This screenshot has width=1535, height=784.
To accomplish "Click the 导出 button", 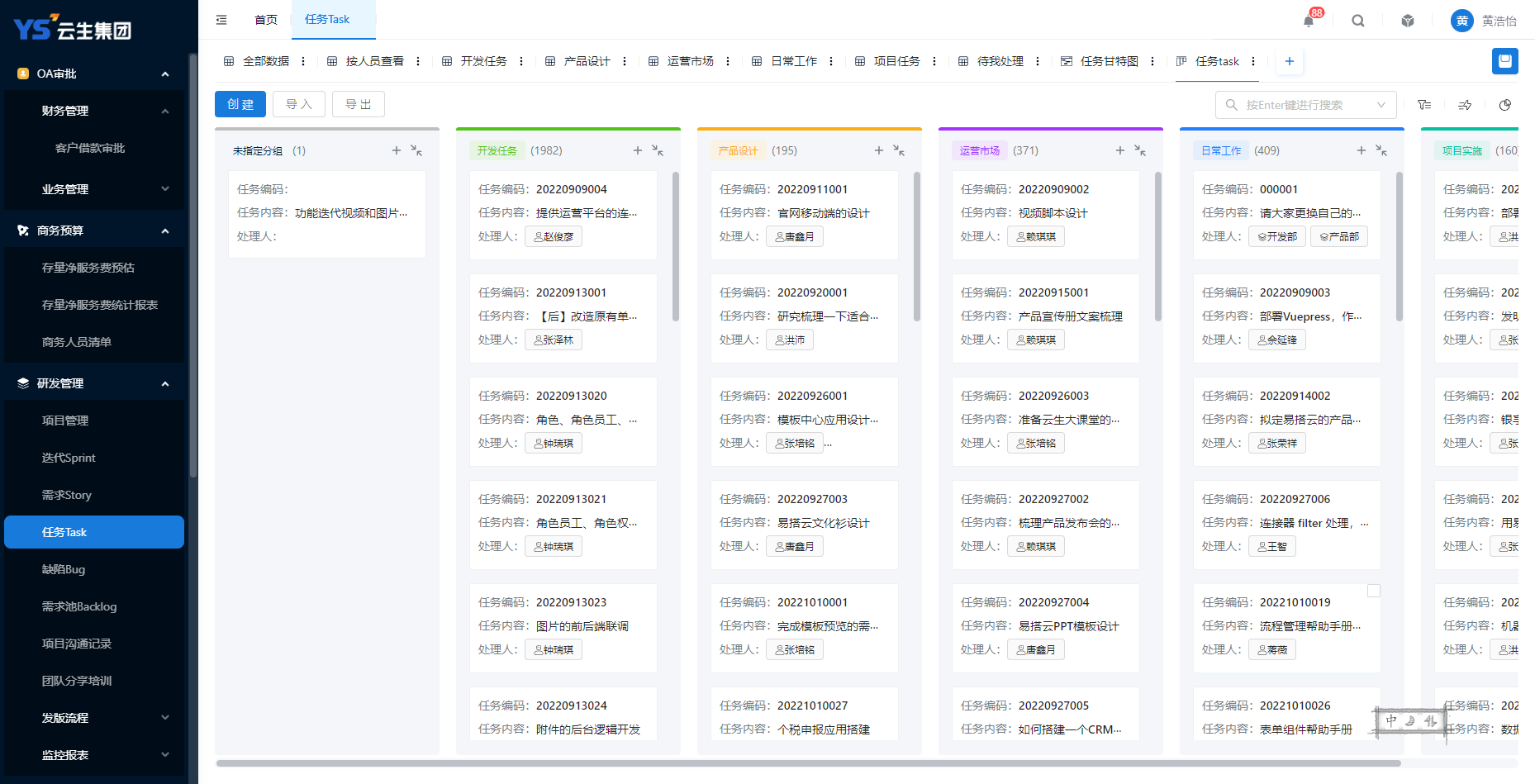I will (359, 104).
